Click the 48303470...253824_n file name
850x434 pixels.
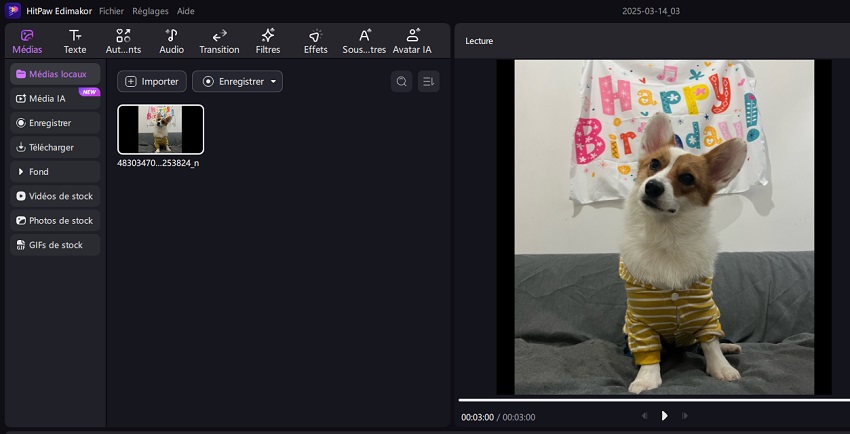coord(158,163)
